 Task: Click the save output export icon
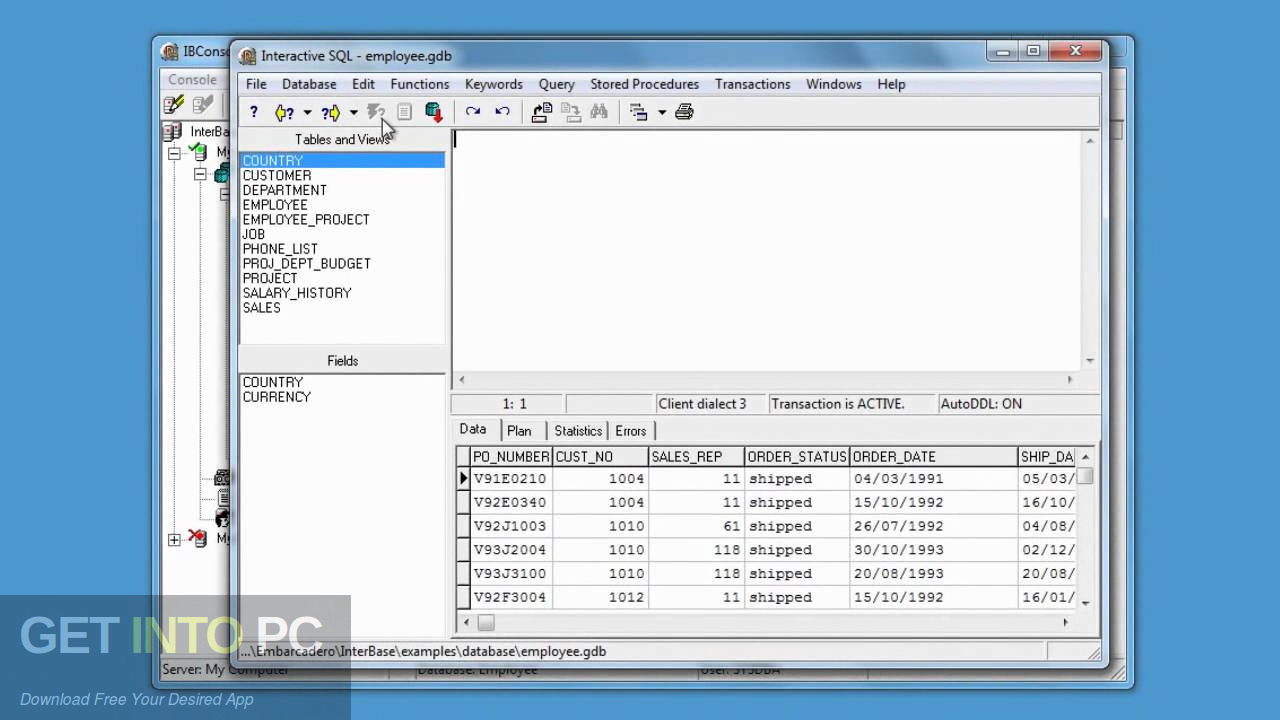541,112
